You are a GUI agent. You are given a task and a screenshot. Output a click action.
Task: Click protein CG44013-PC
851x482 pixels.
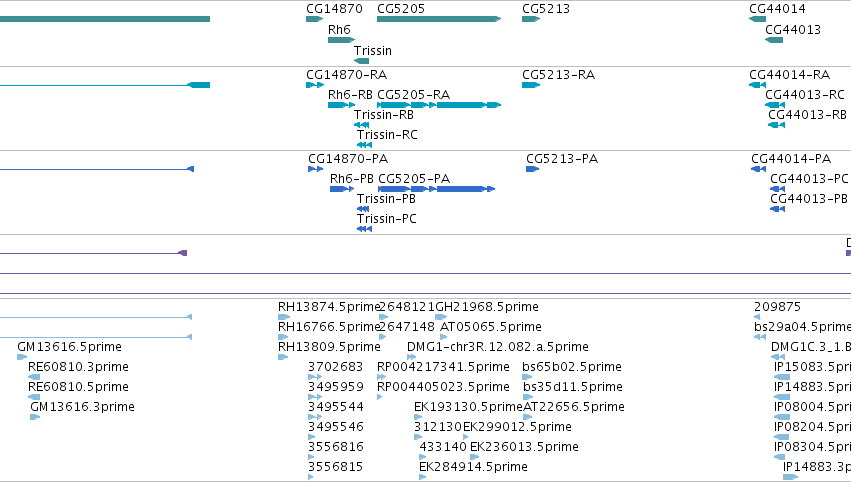pos(809,179)
